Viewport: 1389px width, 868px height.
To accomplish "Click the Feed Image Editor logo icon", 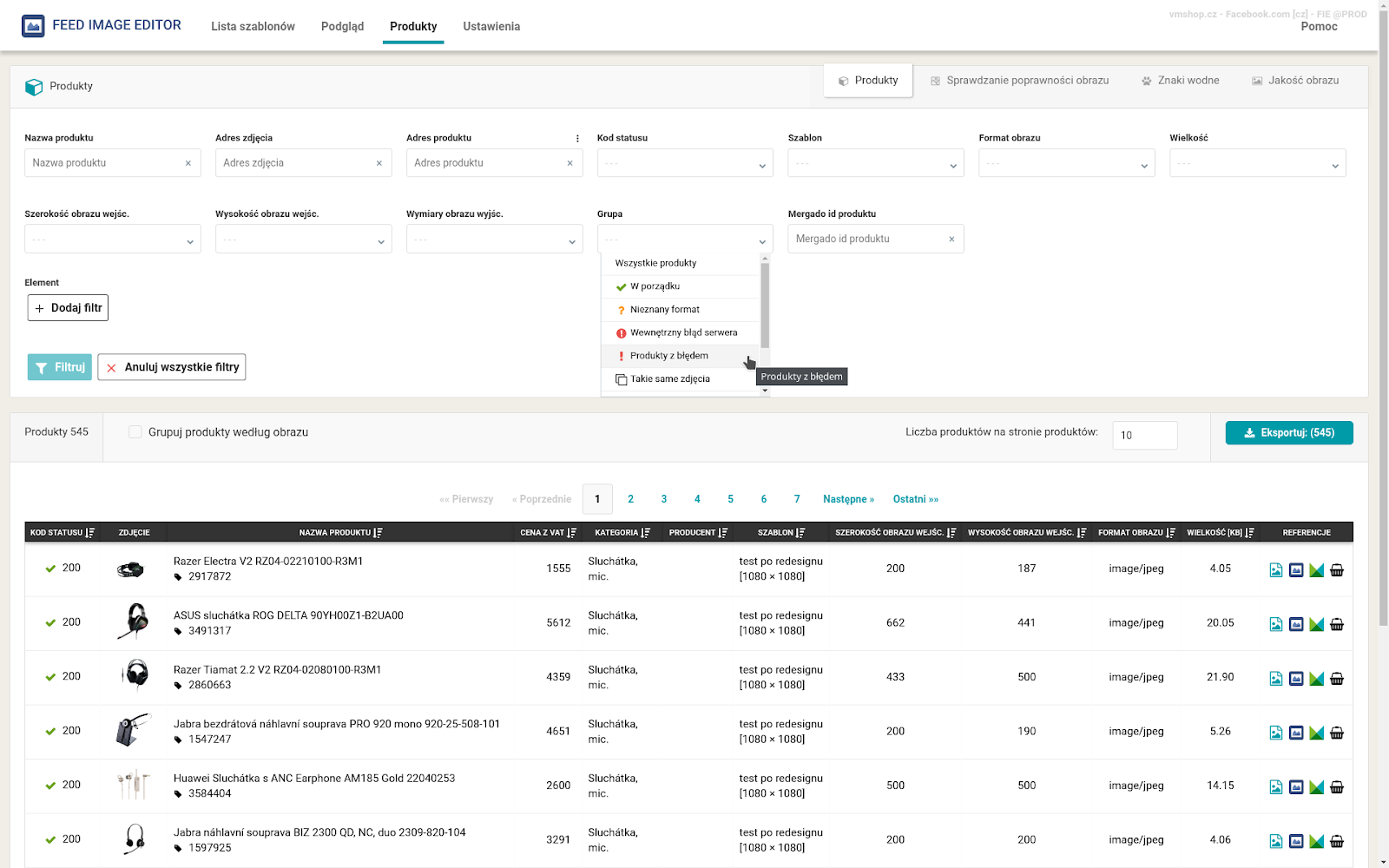I will tap(33, 26).
